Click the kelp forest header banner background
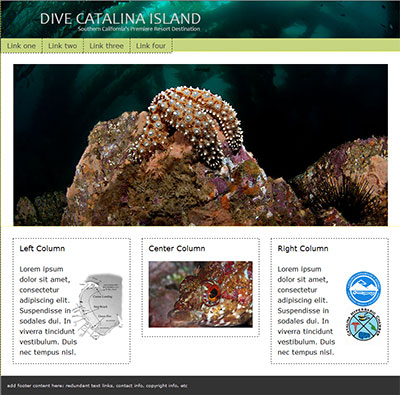 tap(300, 19)
